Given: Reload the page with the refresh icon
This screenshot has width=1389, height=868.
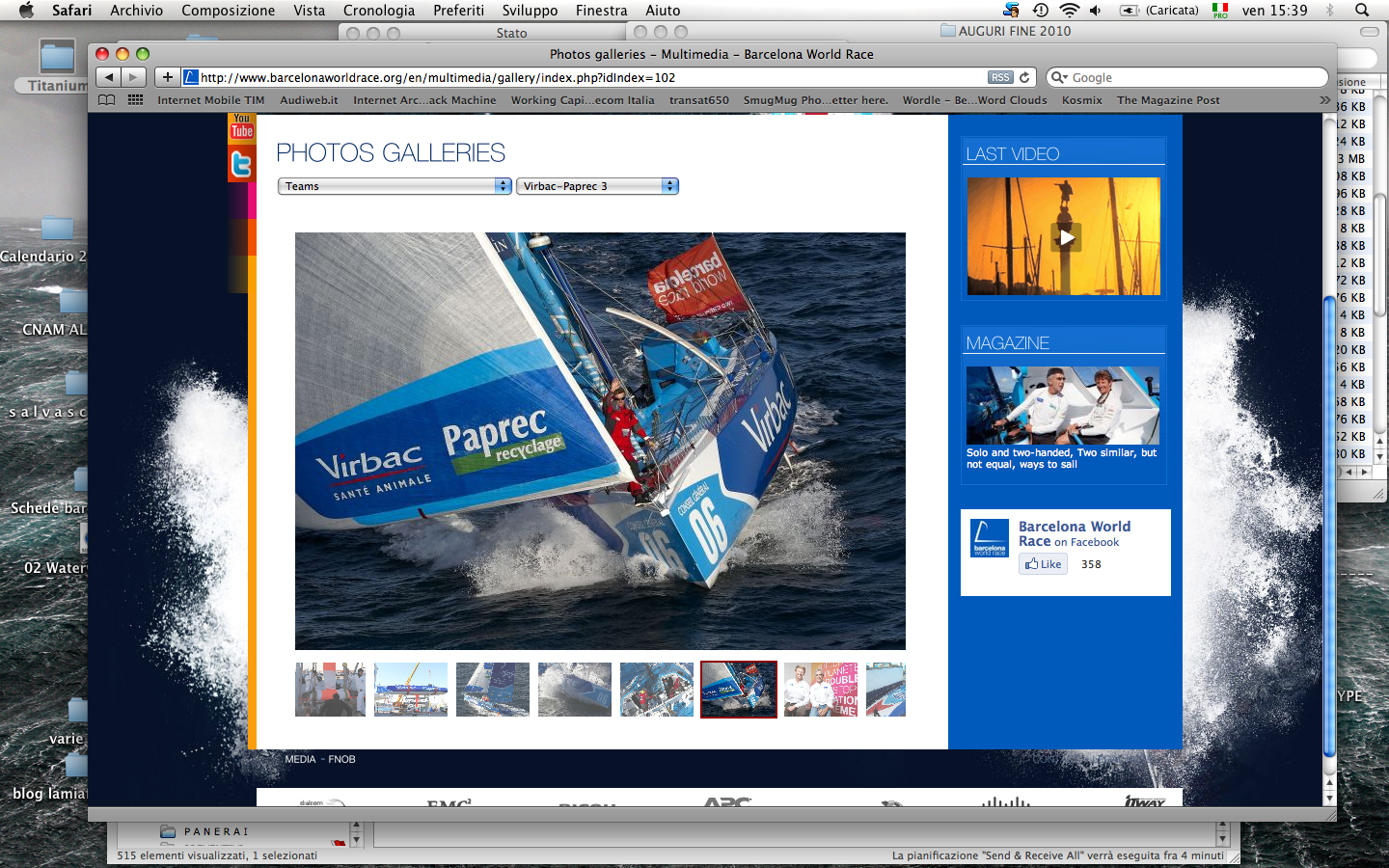Looking at the screenshot, I should [x=1024, y=77].
